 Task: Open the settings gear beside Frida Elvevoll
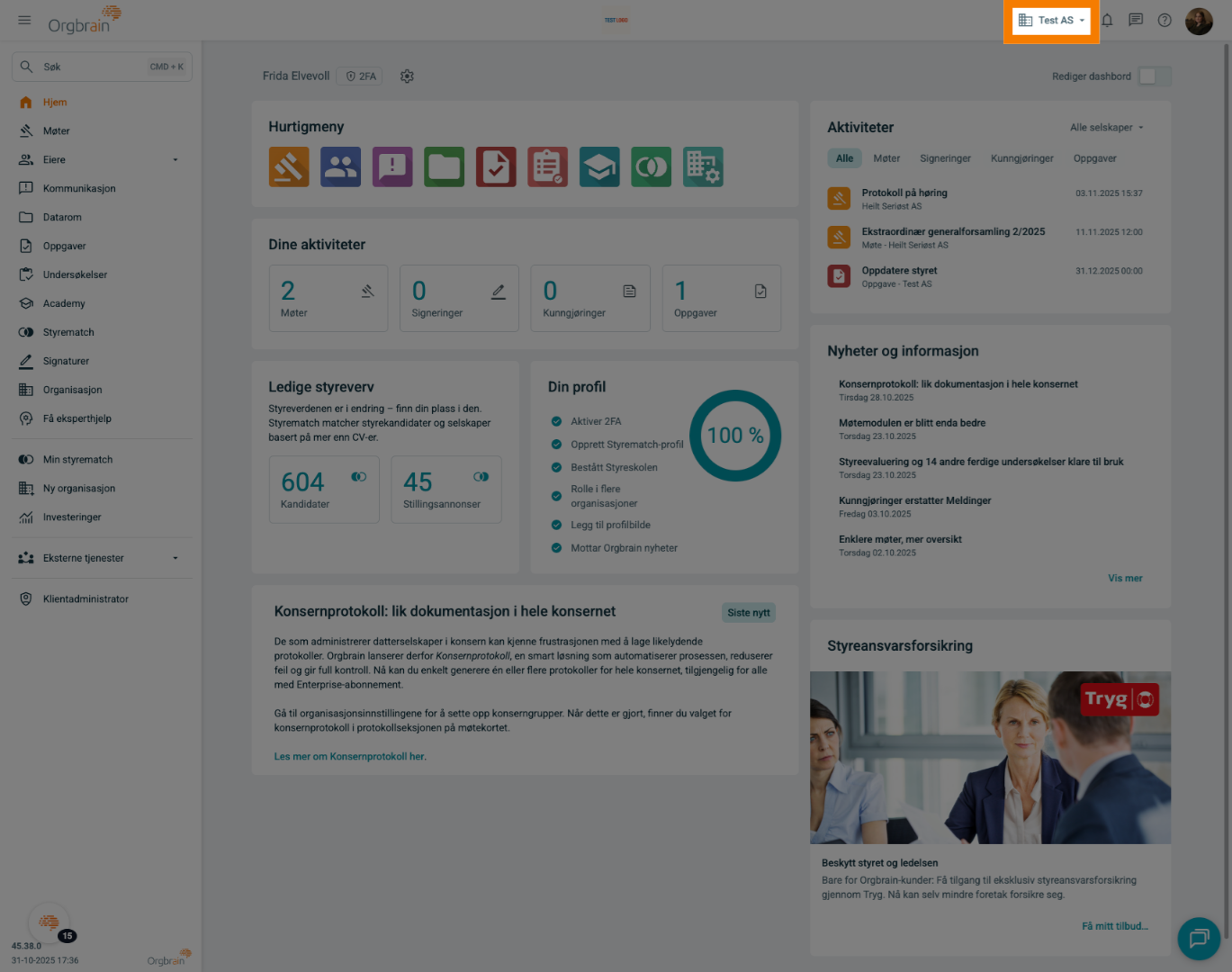point(407,76)
